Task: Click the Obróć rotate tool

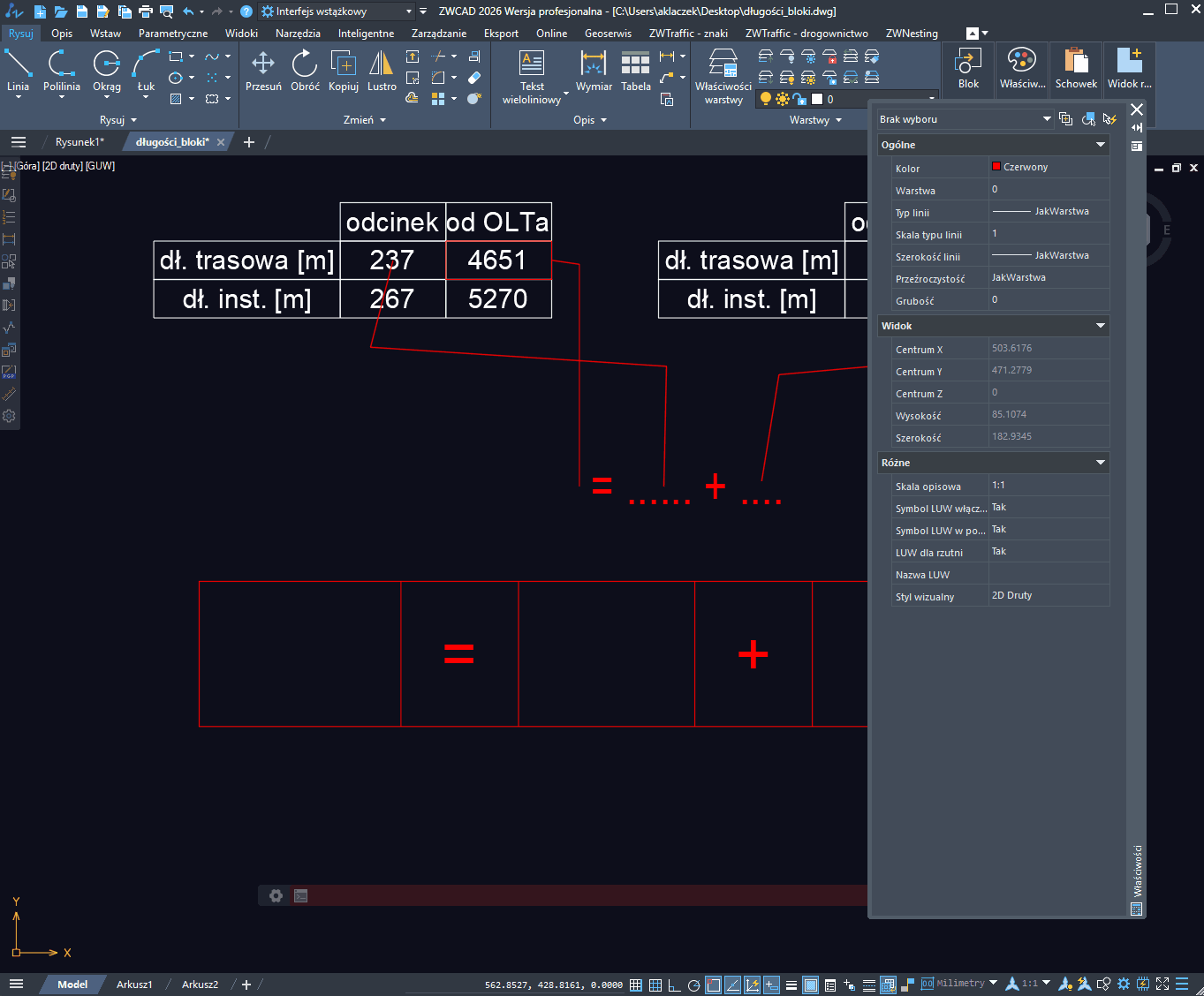Action: (x=305, y=70)
